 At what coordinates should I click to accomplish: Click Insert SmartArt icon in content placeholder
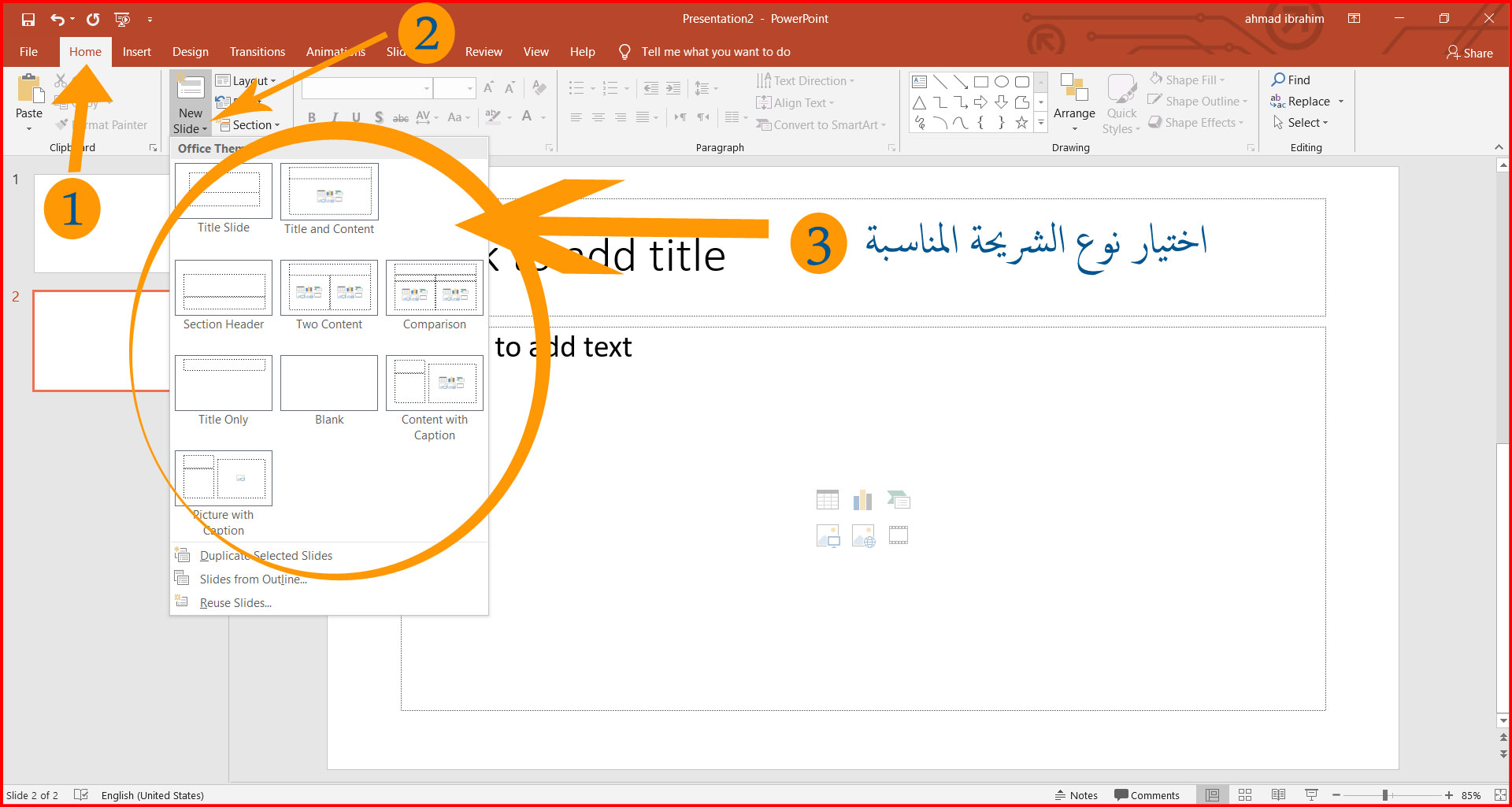(x=899, y=499)
